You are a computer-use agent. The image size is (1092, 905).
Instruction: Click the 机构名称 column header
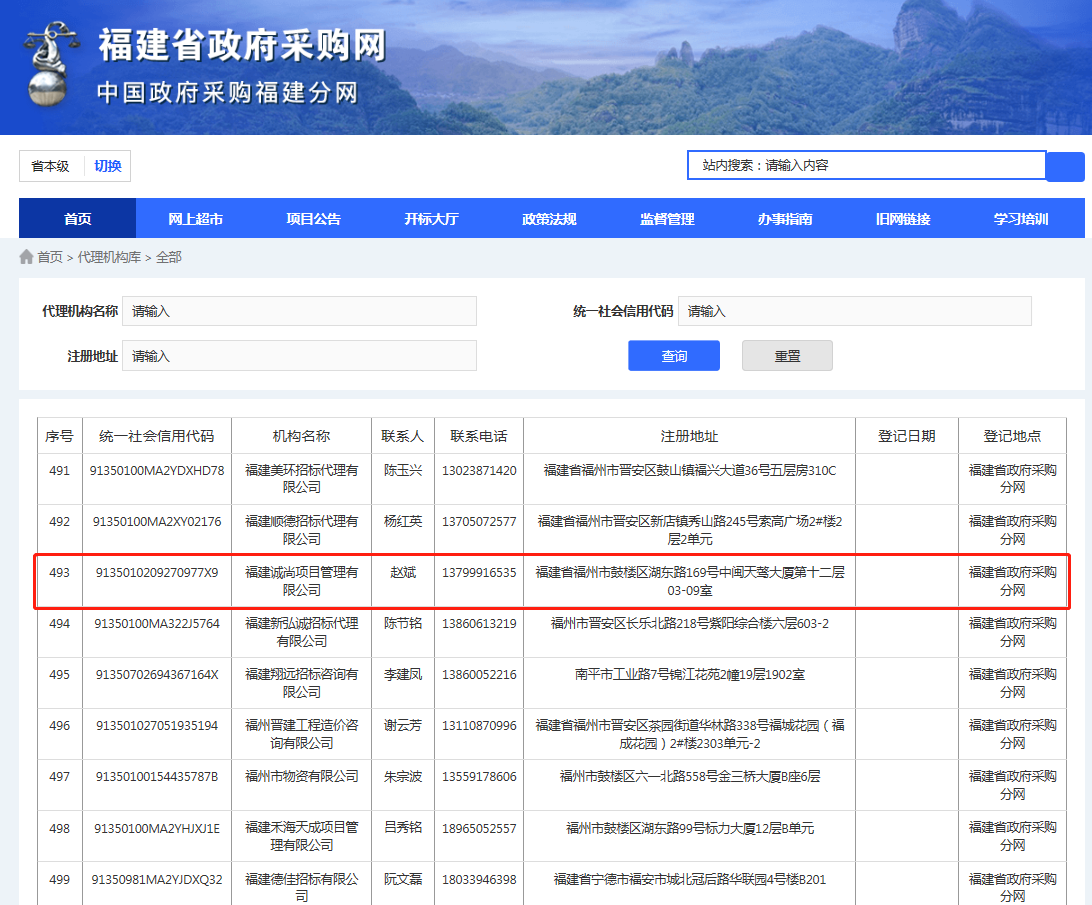pos(302,436)
